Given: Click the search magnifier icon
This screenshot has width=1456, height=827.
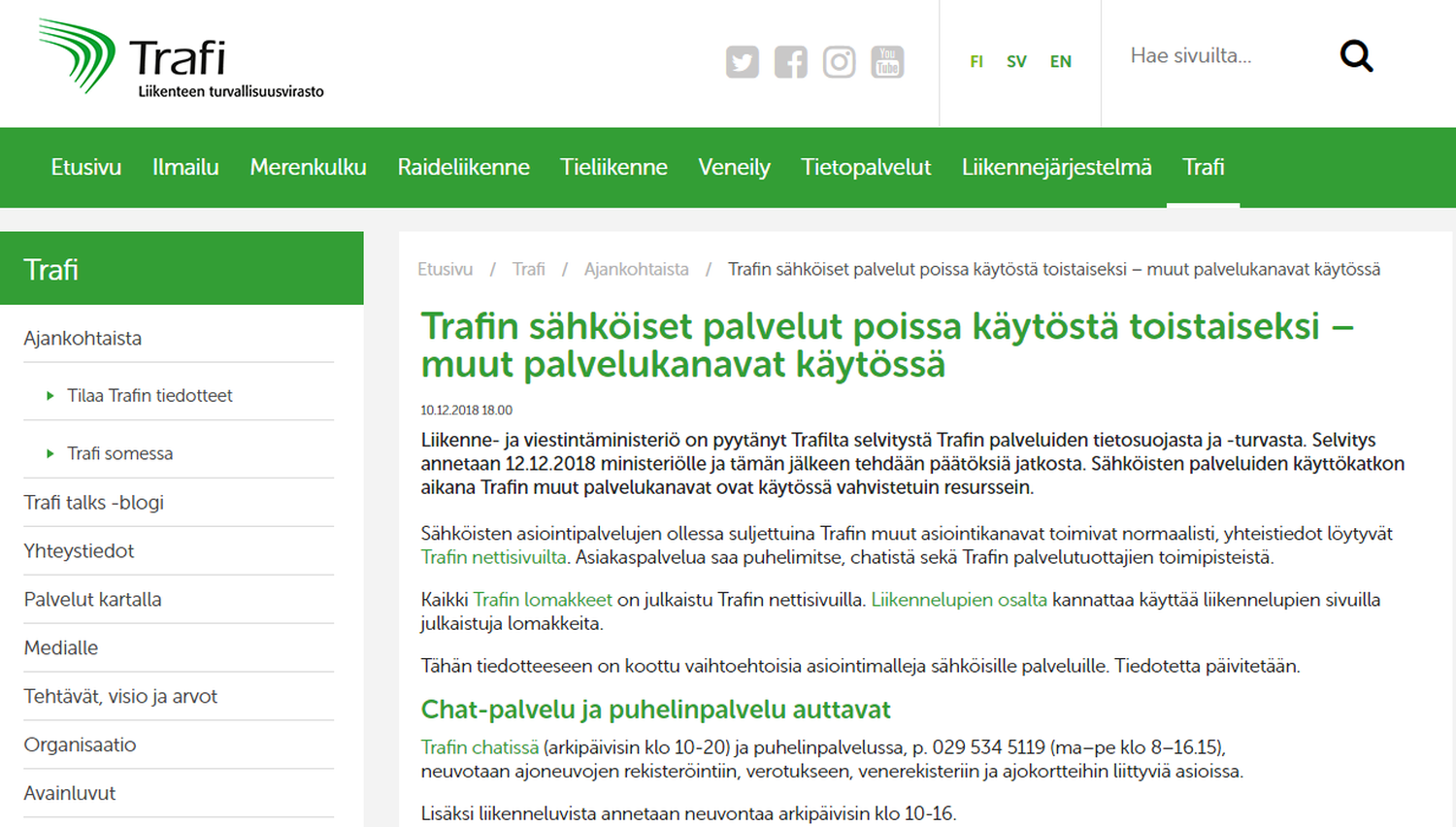Looking at the screenshot, I should 1356,56.
